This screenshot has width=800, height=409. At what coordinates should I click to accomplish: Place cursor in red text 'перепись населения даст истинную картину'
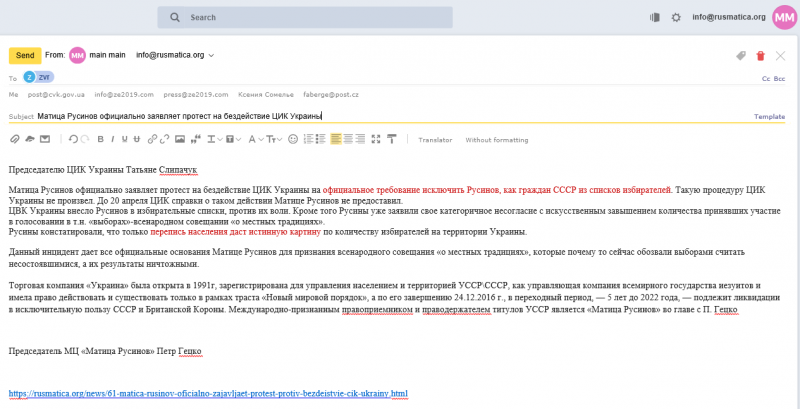[x=235, y=232]
